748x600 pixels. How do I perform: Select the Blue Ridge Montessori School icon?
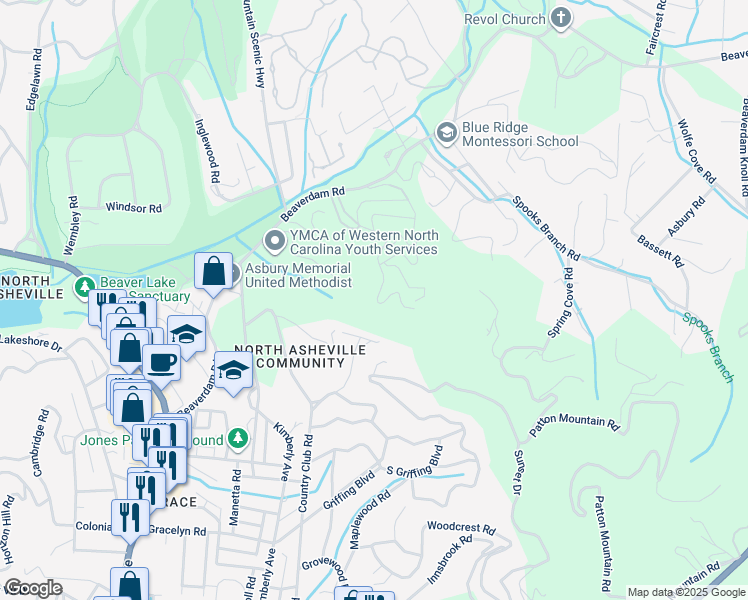click(x=447, y=134)
